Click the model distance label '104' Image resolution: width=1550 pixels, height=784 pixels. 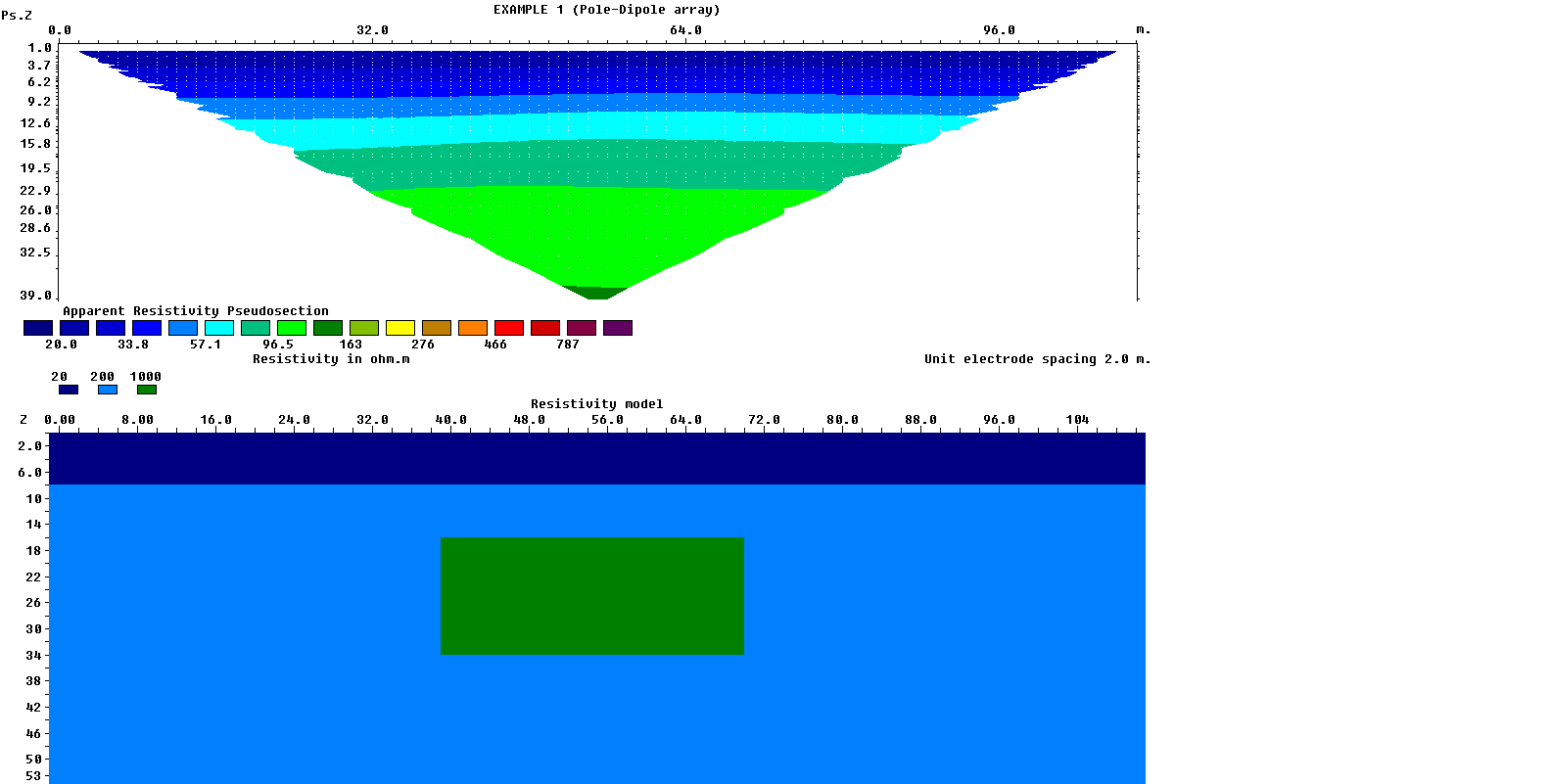[1077, 420]
